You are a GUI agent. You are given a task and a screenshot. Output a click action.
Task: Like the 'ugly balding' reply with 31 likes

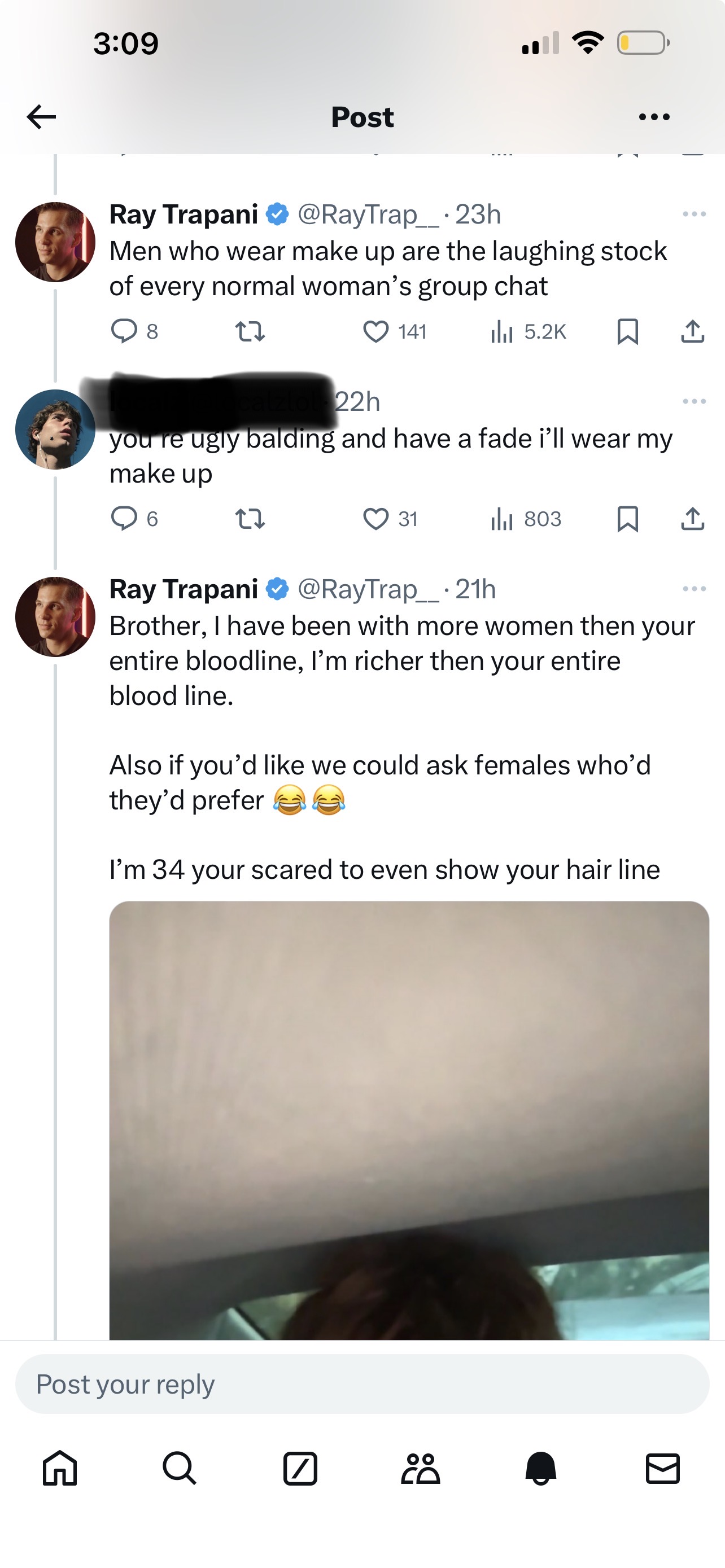(375, 519)
